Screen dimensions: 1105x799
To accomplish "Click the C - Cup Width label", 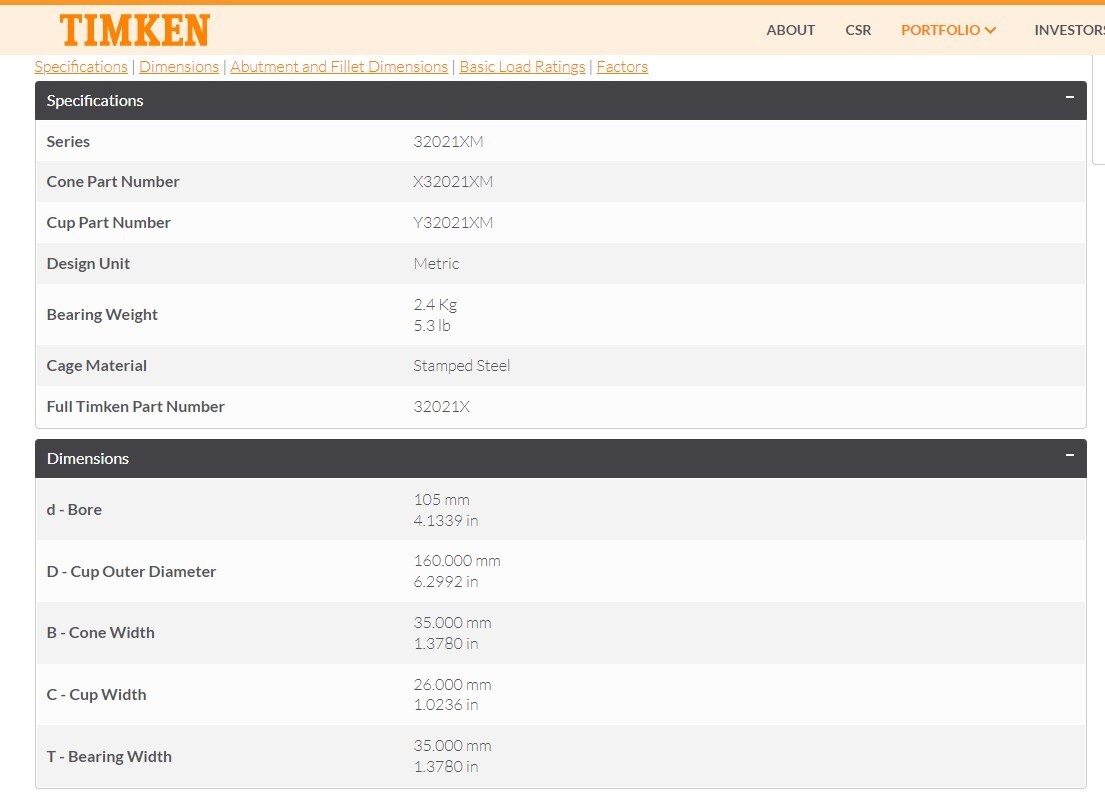I will [x=97, y=695].
